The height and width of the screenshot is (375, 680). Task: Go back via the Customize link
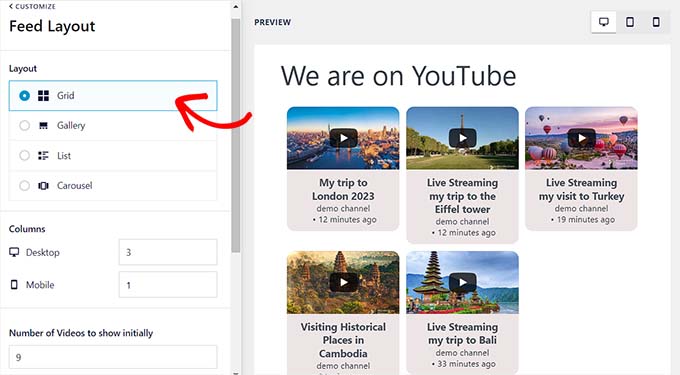pyautogui.click(x=32, y=7)
